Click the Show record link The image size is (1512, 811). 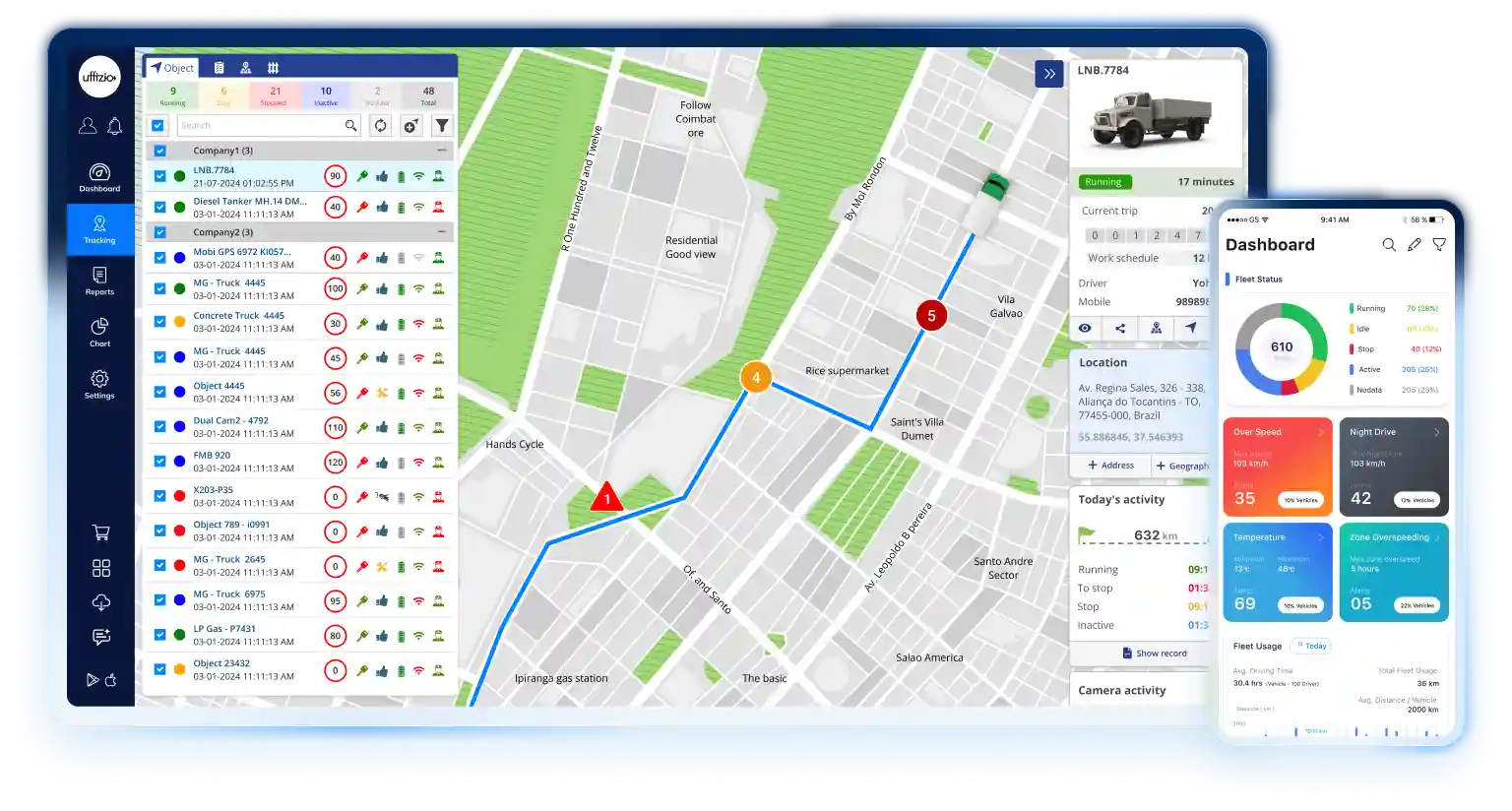pos(1155,654)
